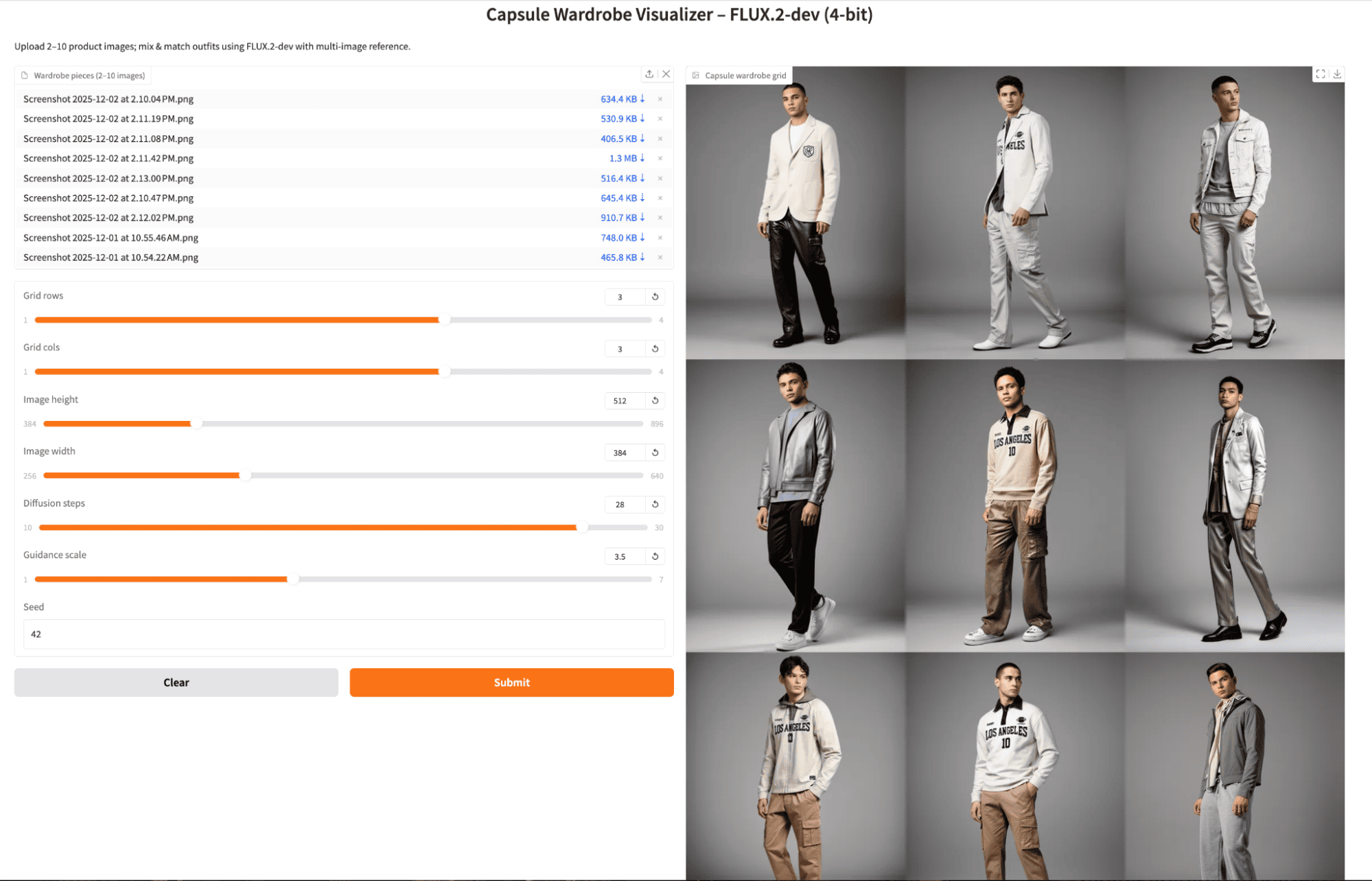Select Screenshot 10.55.46 AM file row
The width and height of the screenshot is (1372, 881).
tap(111, 238)
